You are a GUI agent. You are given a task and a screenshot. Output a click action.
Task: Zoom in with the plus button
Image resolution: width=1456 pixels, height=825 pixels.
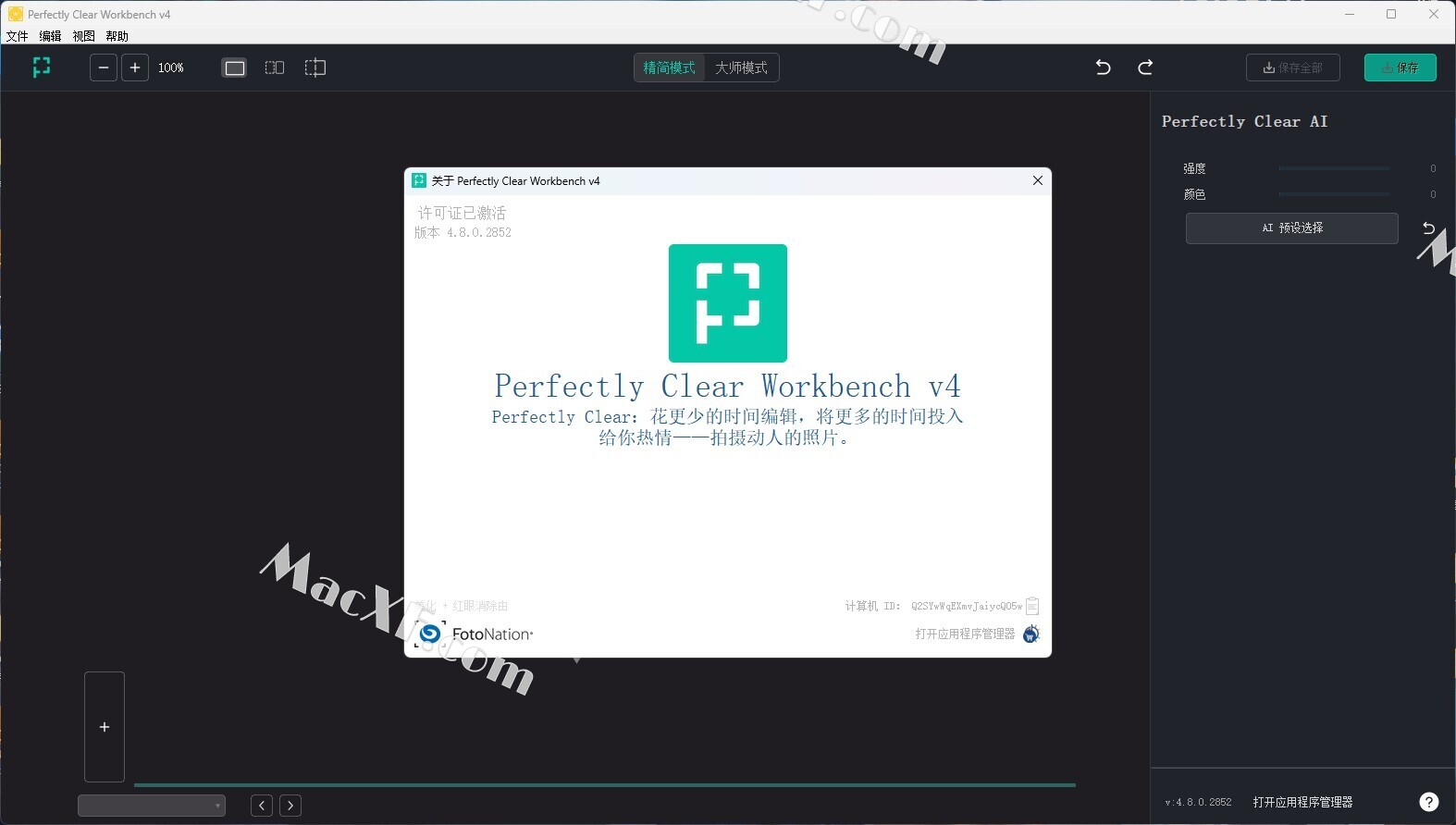[135, 68]
